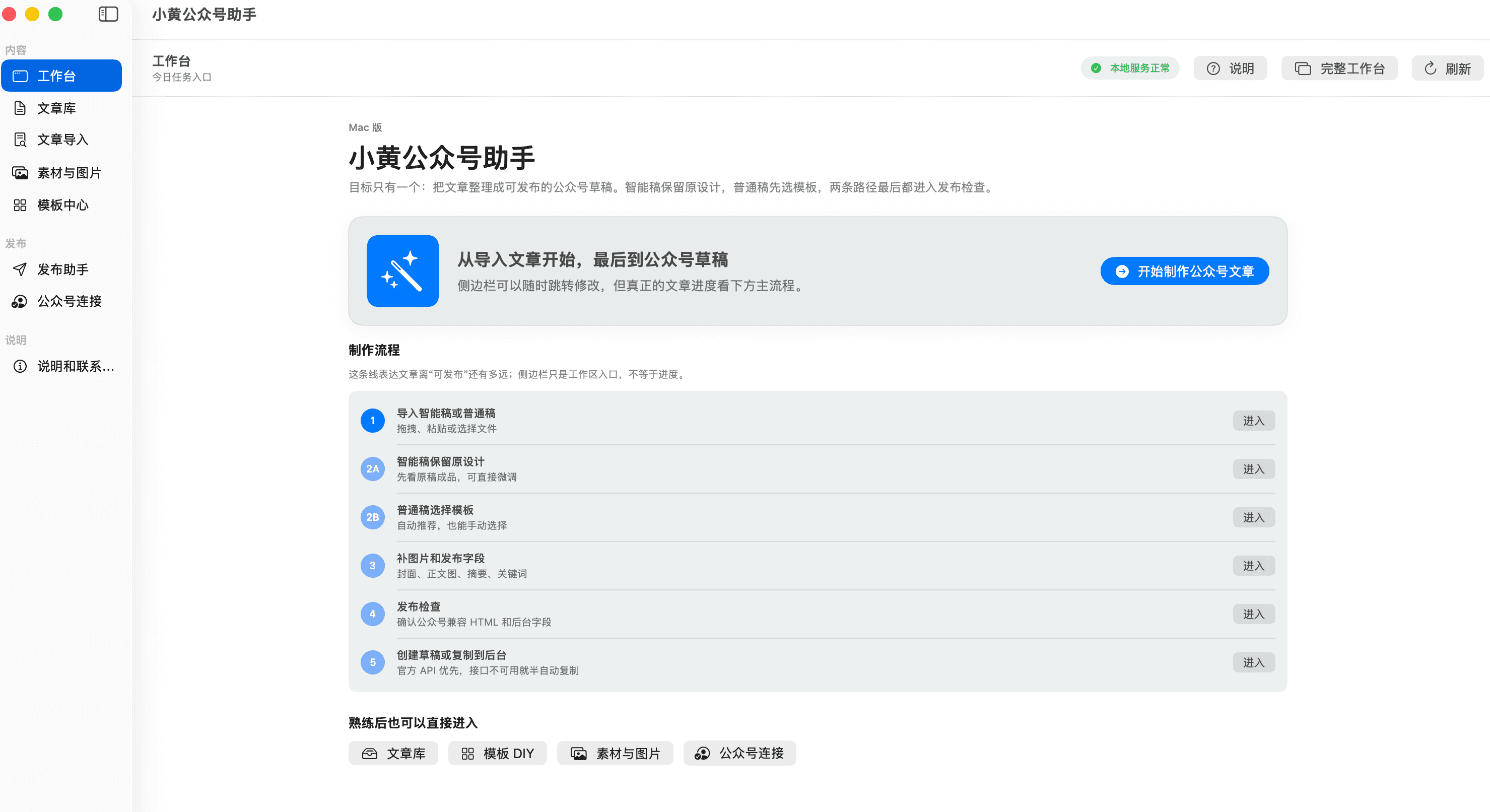
Task: Click the 模板中心 grid icon
Action: 20,206
